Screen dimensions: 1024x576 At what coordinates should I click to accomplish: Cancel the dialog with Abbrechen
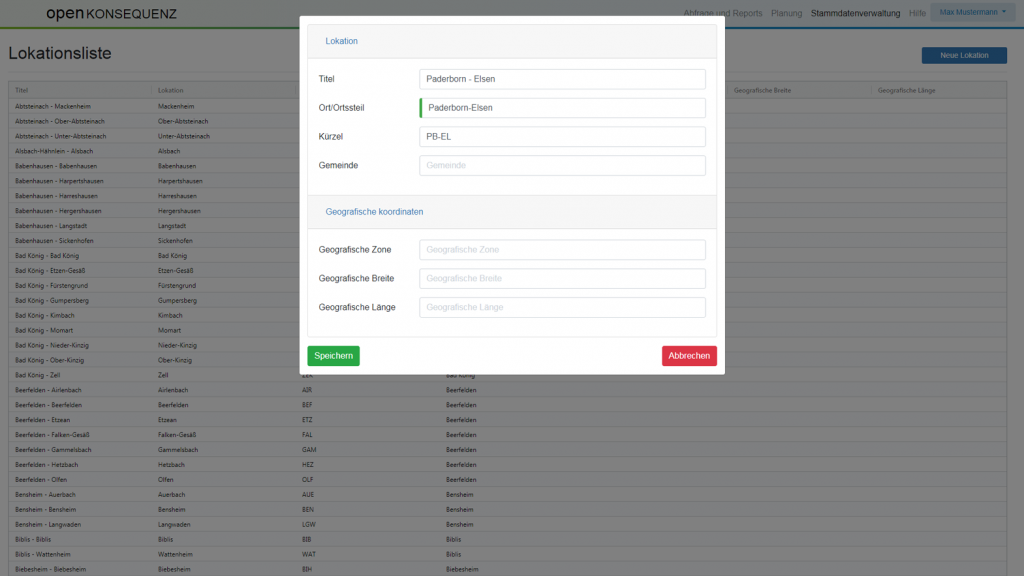tap(688, 356)
